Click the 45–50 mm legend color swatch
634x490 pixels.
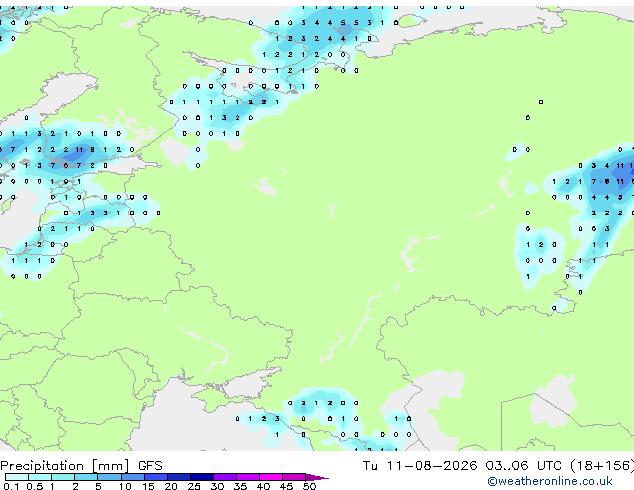pos(294,477)
